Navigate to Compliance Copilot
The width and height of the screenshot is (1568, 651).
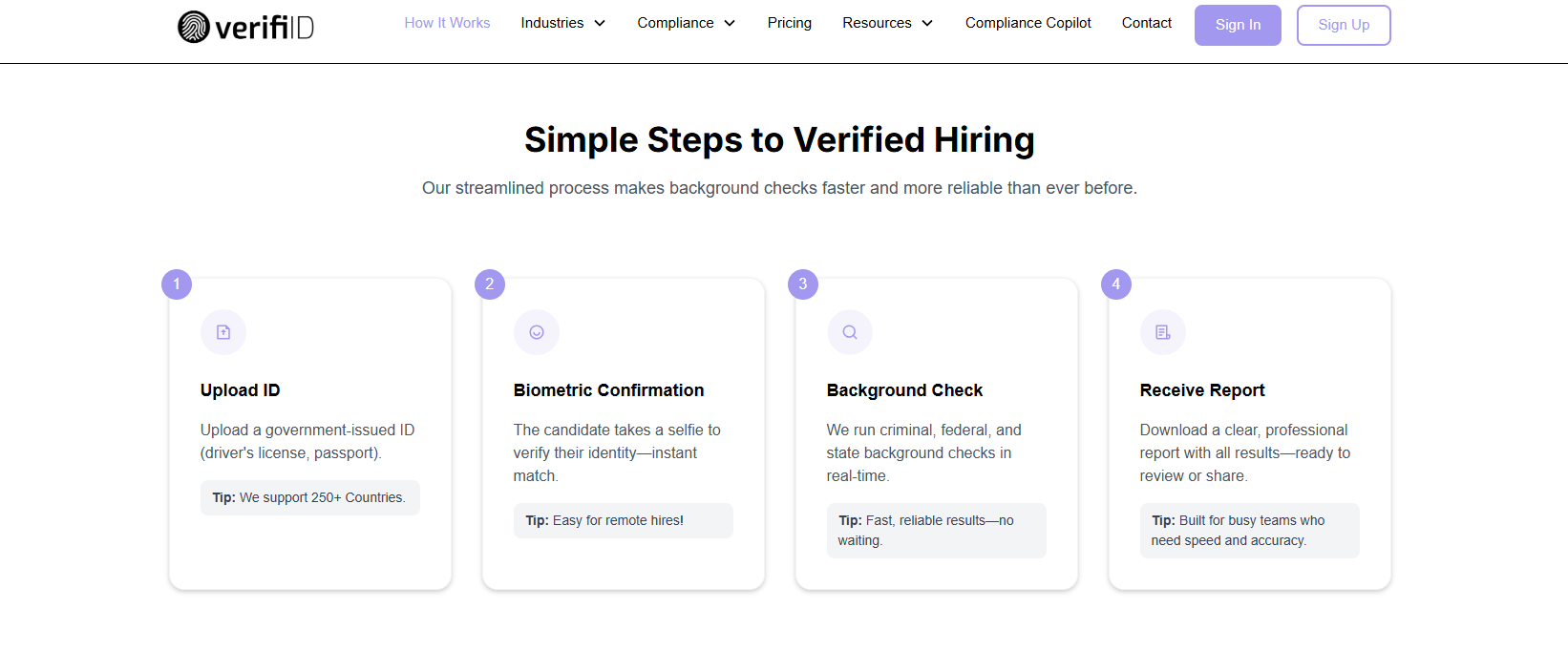pyautogui.click(x=1028, y=23)
